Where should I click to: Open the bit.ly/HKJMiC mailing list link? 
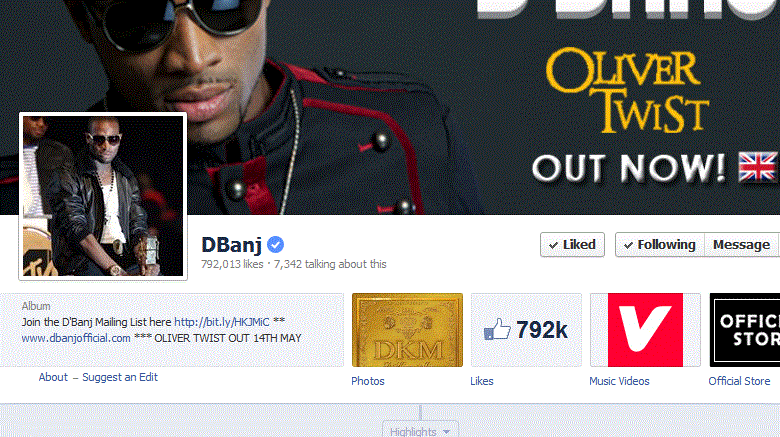click(222, 322)
